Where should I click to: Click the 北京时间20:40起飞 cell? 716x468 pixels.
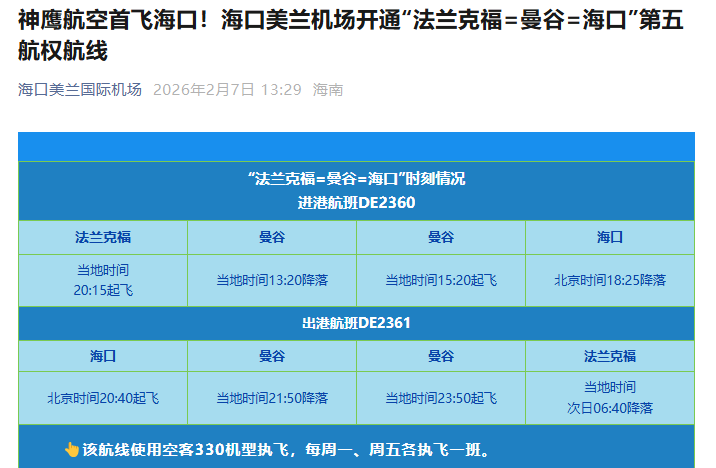(103, 398)
